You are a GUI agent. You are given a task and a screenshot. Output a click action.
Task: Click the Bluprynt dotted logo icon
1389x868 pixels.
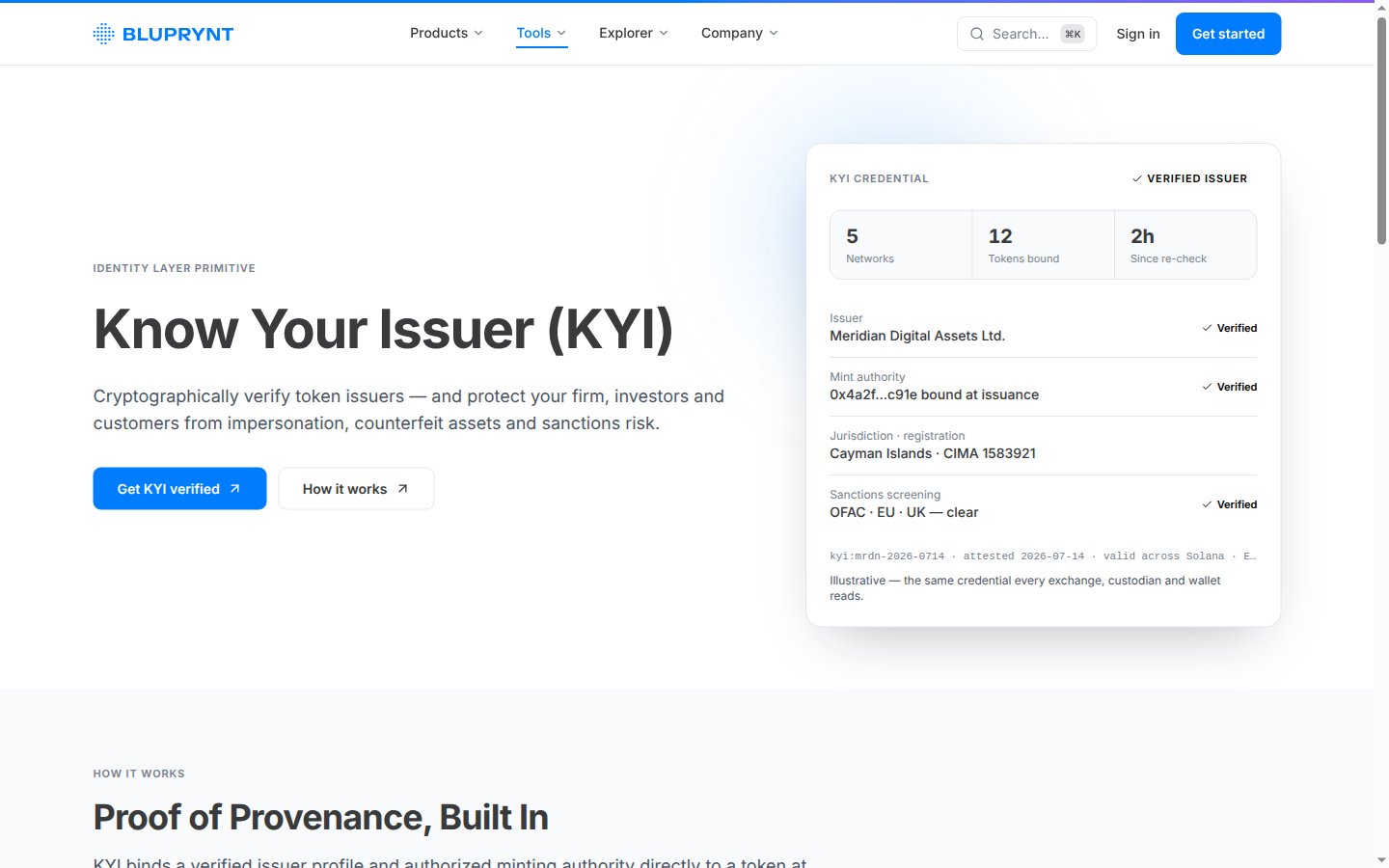103,34
